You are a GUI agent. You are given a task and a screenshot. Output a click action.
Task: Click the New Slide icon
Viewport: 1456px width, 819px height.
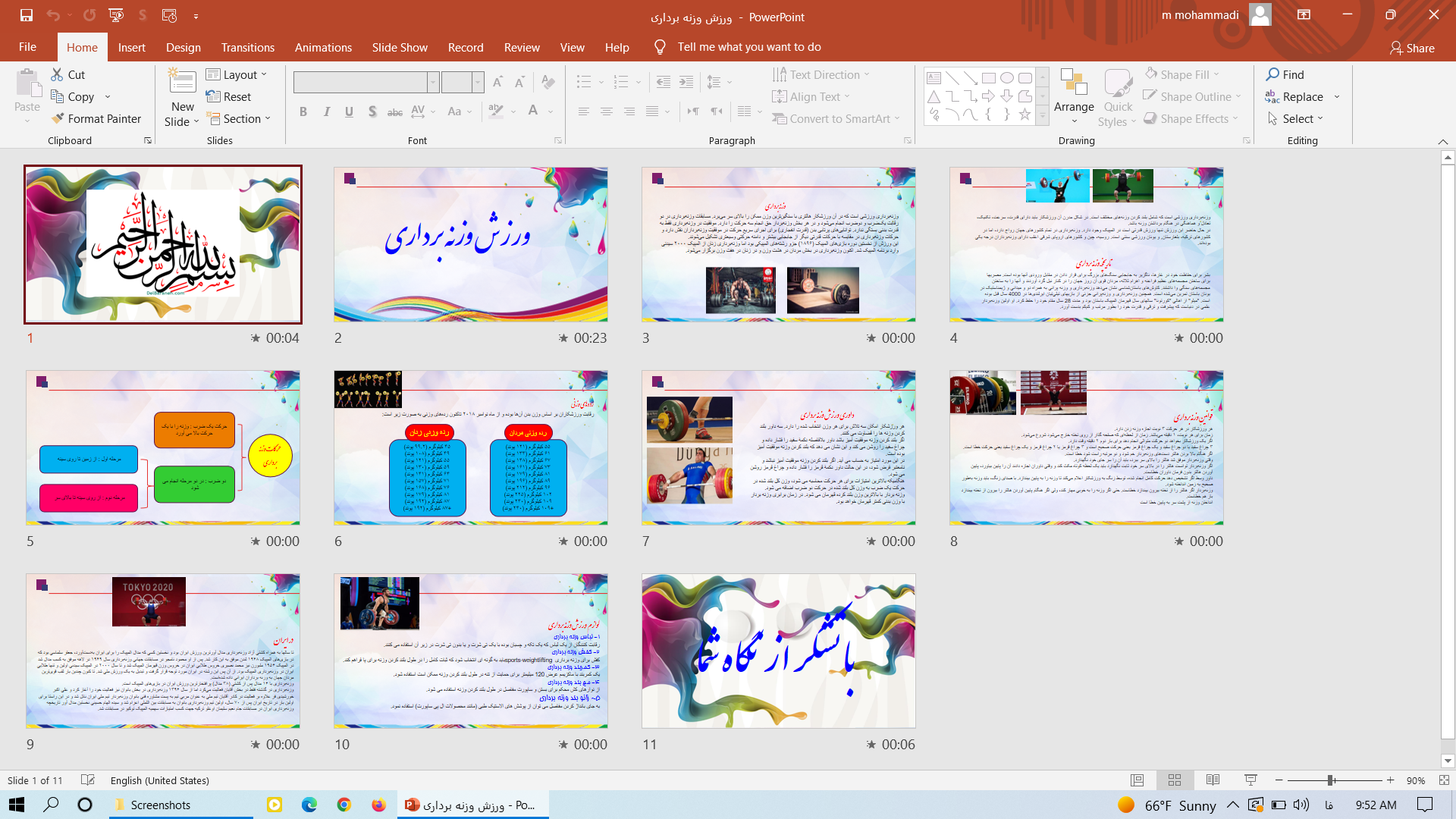click(x=182, y=82)
